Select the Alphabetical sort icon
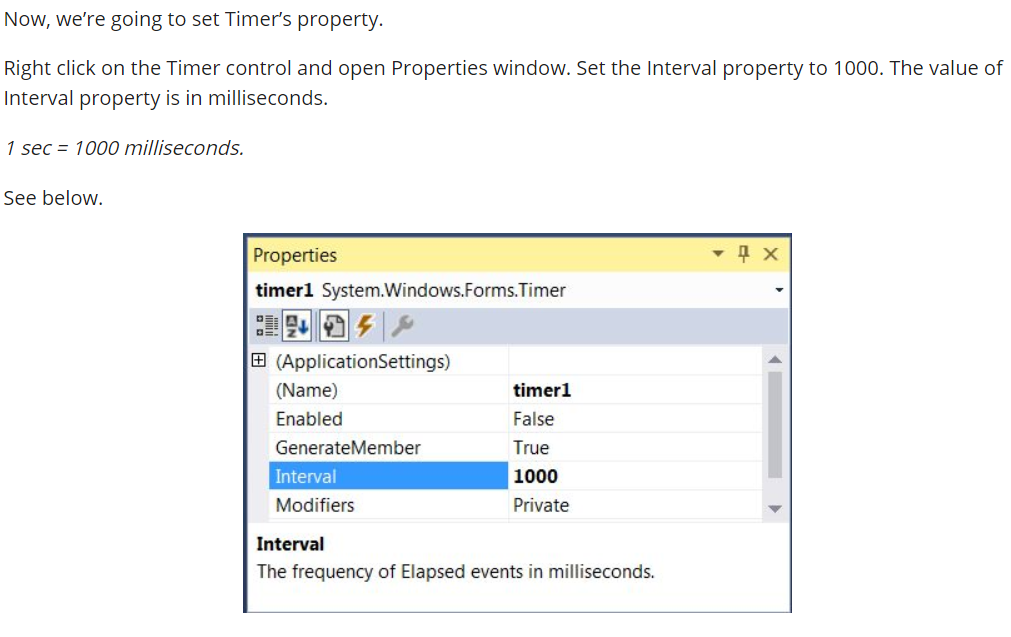 click(296, 325)
